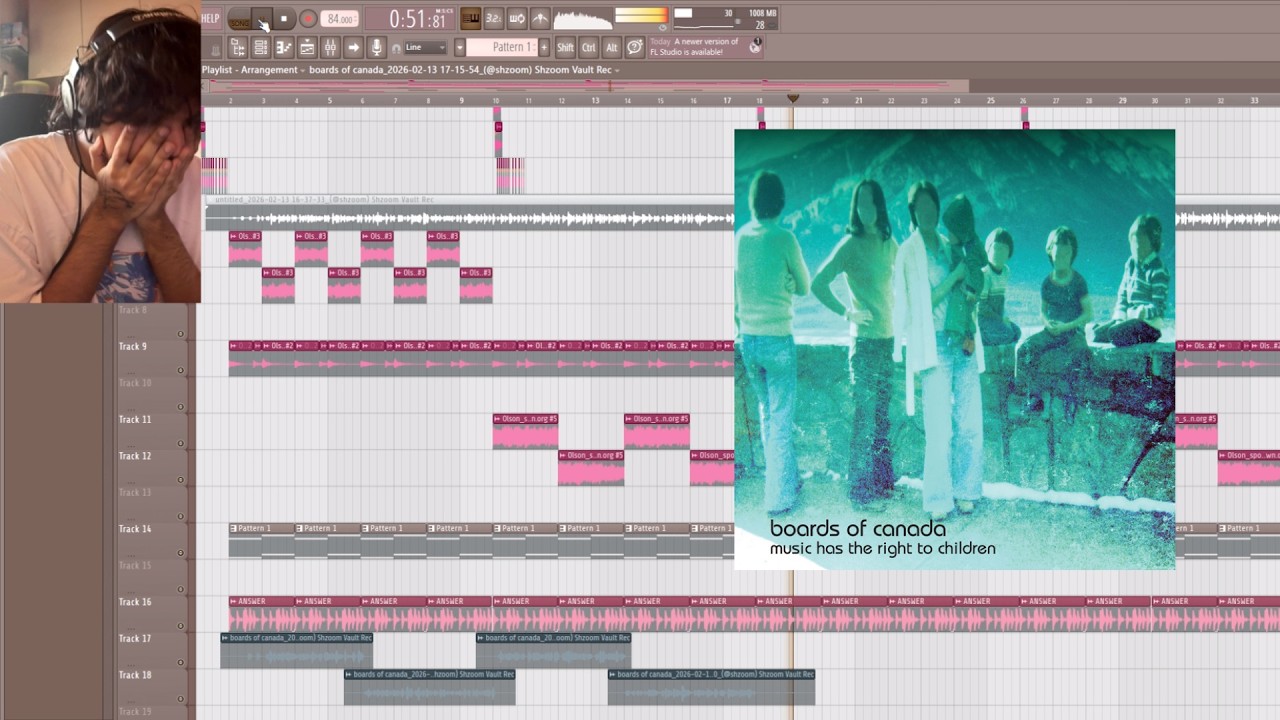Click the microphone recording icon
1280x720 pixels.
tap(376, 47)
